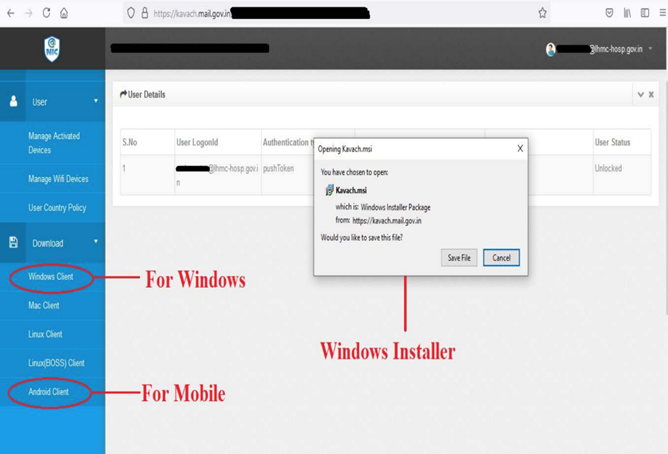Open User Country Policy
Image resolution: width=668 pixels, height=454 pixels.
(57, 208)
